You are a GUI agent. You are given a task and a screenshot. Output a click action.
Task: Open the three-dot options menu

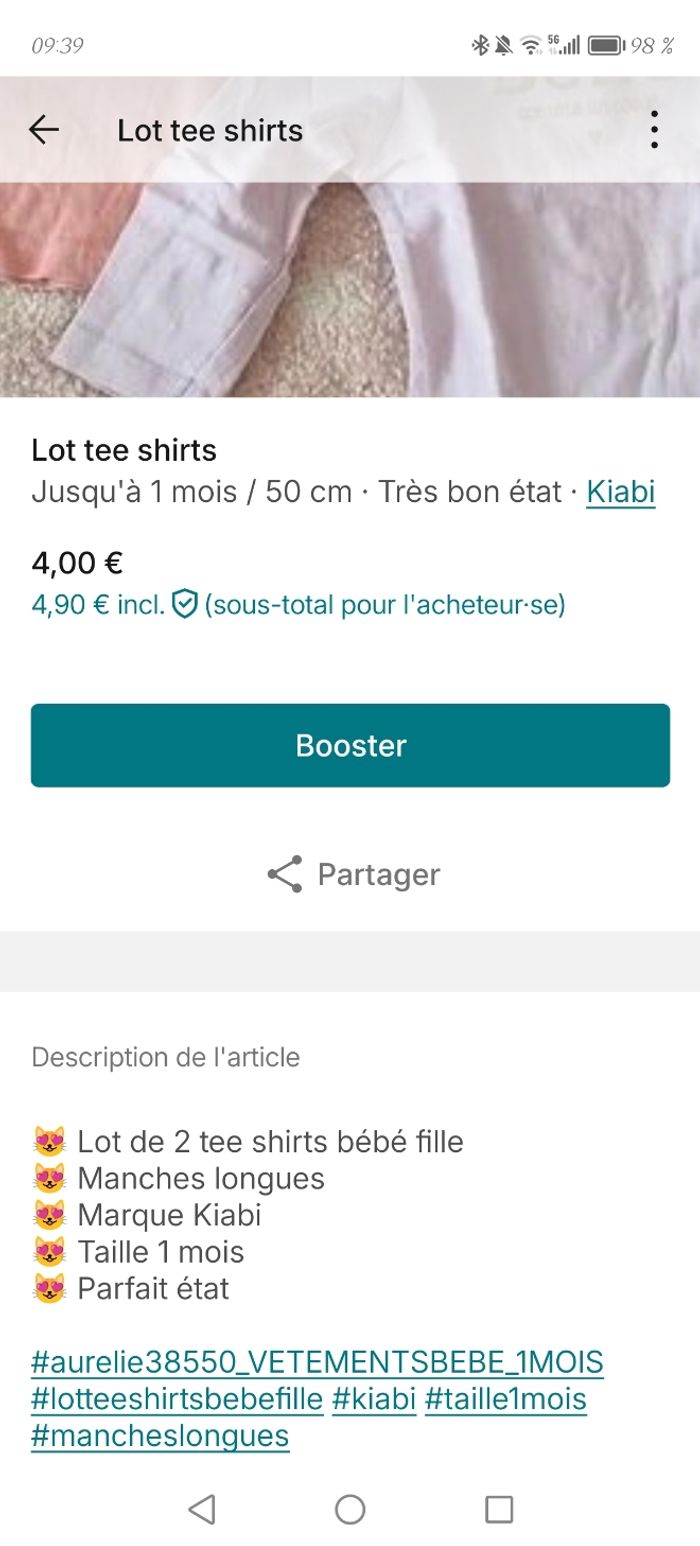point(655,129)
